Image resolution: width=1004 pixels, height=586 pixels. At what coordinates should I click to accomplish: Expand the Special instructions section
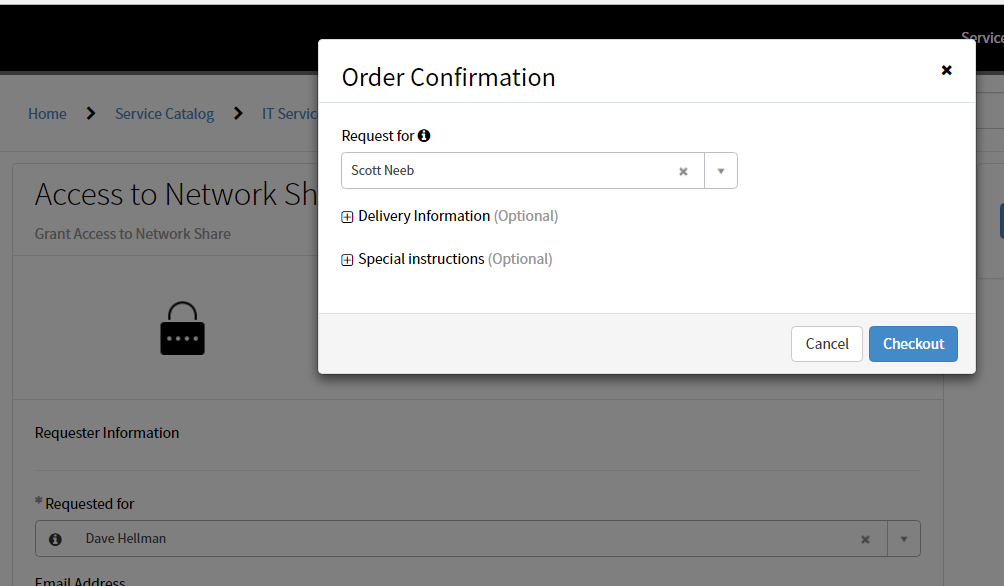coord(346,258)
